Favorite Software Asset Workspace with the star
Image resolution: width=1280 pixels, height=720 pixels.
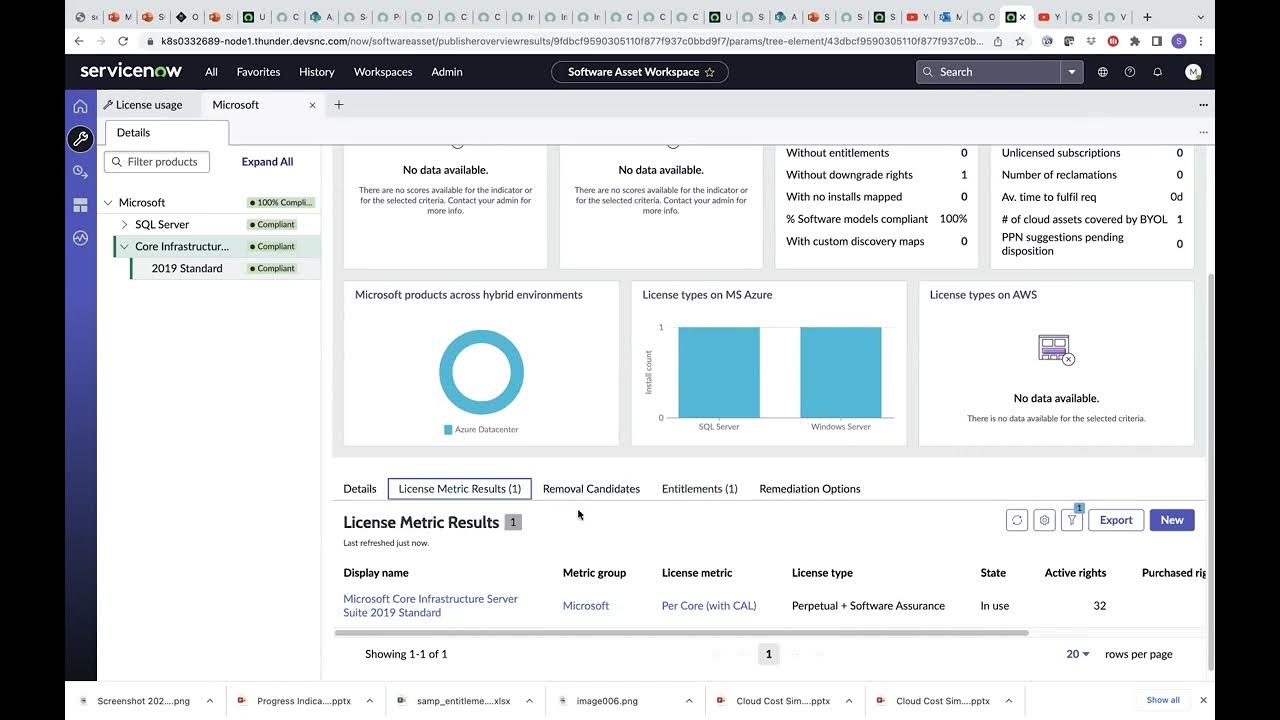click(710, 72)
